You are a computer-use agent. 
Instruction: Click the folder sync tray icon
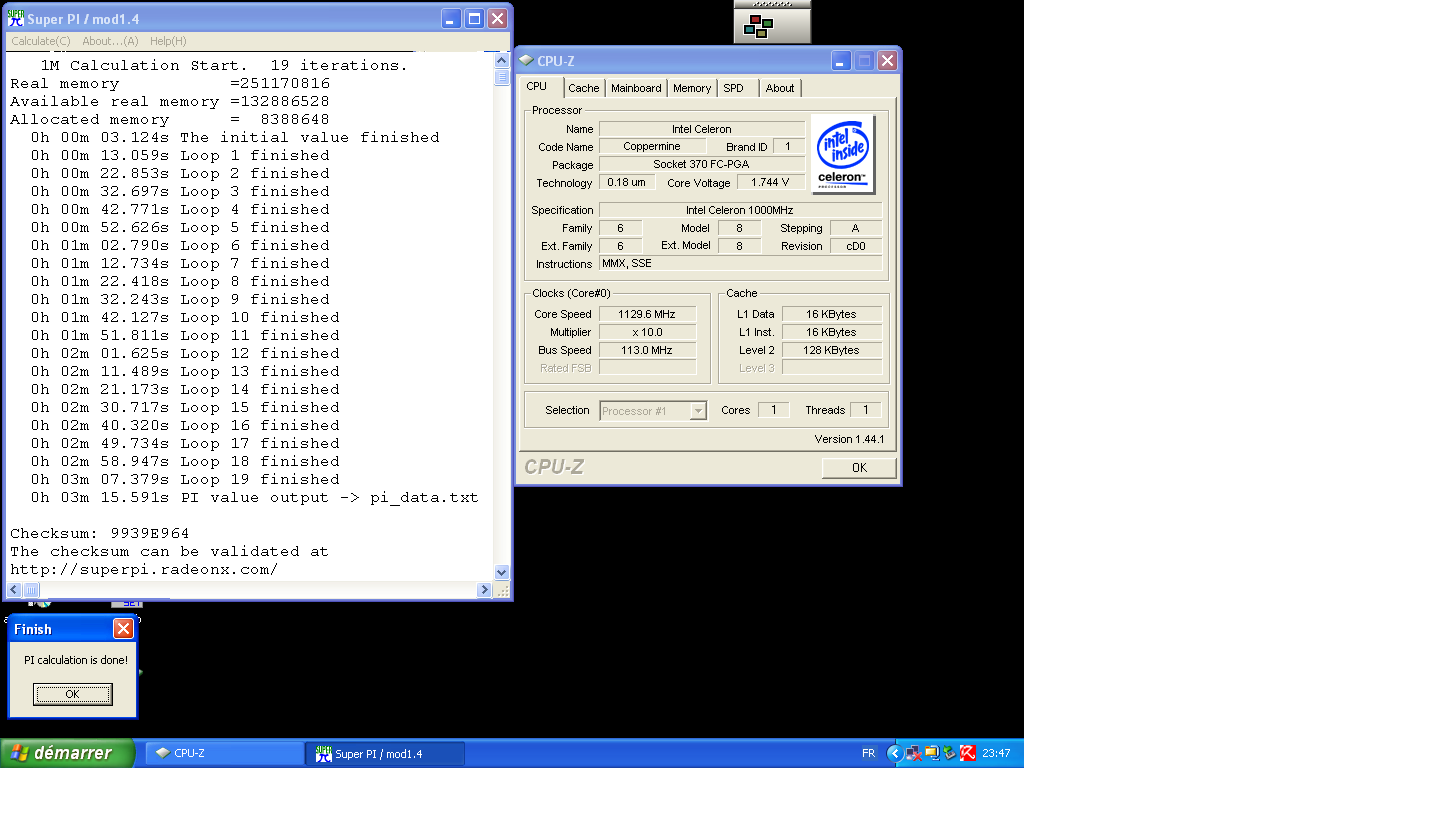point(932,754)
